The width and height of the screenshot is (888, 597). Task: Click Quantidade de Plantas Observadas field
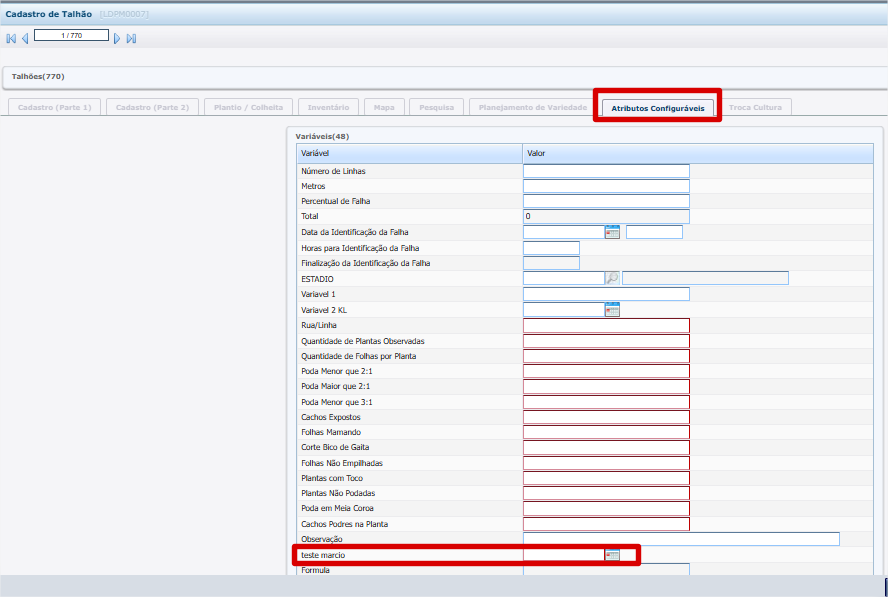click(x=606, y=341)
